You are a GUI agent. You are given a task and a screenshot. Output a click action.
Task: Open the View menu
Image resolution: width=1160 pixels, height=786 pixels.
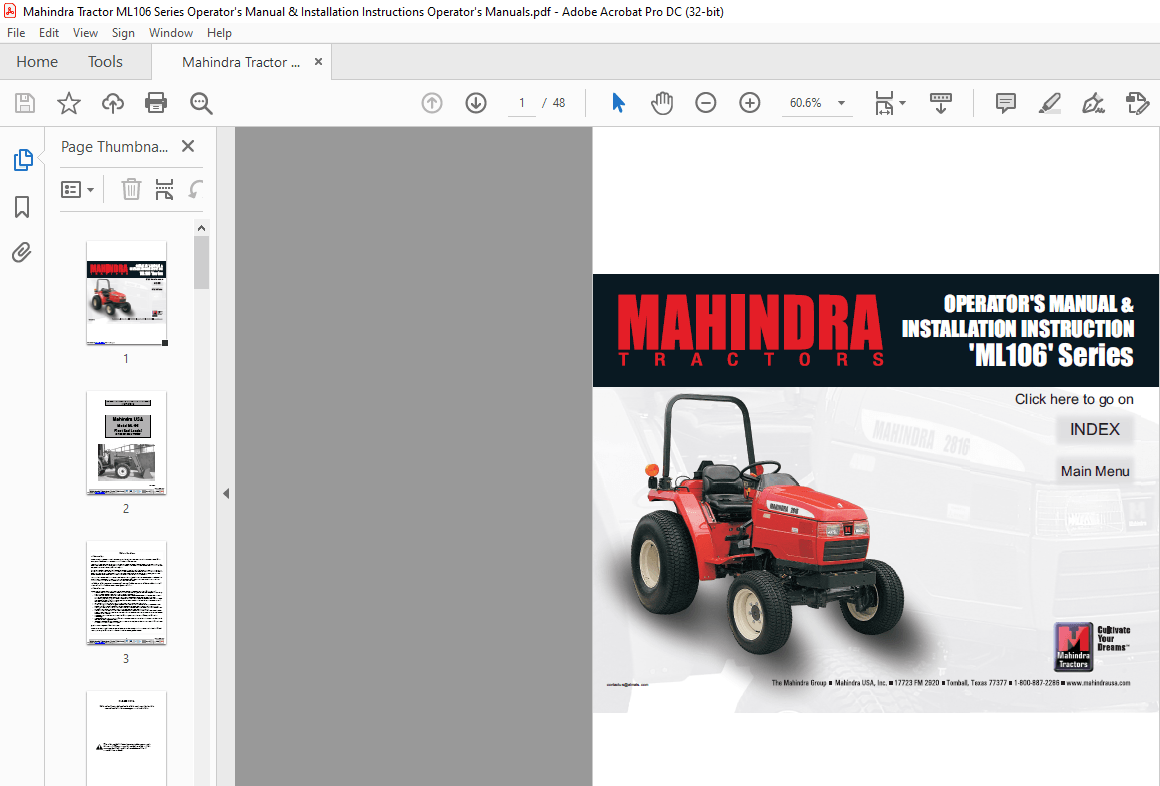pyautogui.click(x=85, y=32)
